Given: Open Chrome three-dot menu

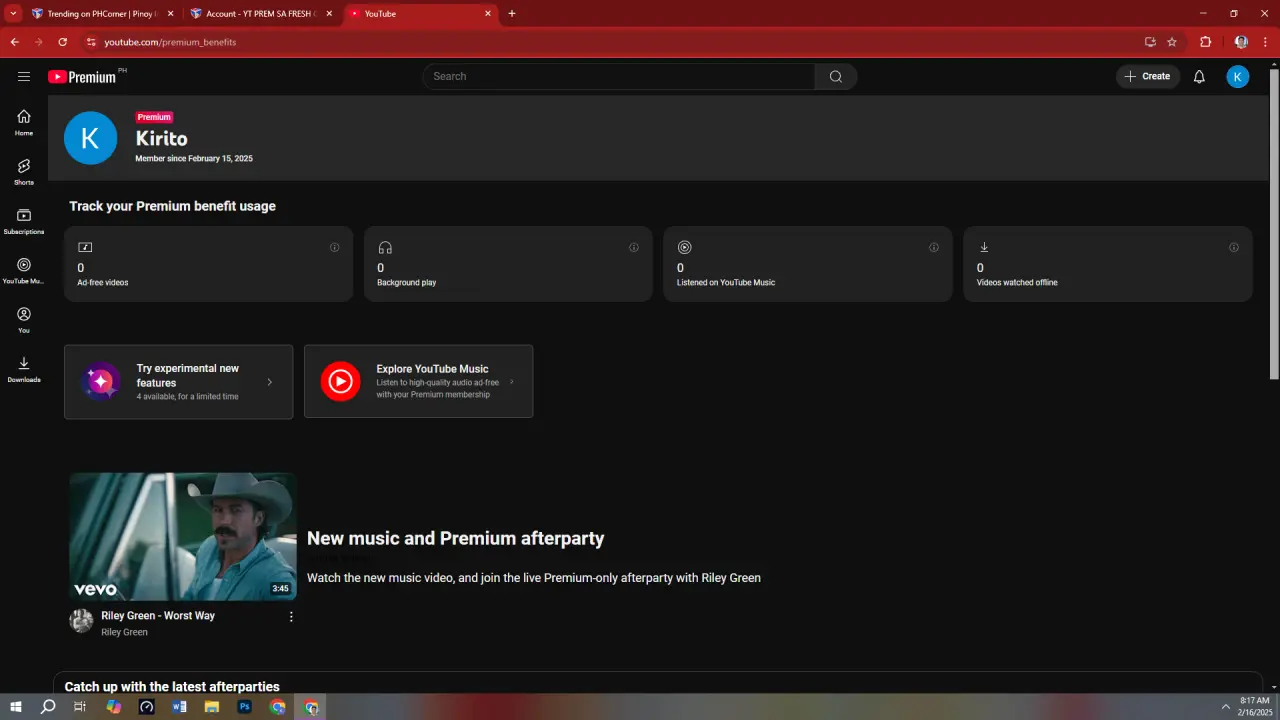Looking at the screenshot, I should tap(1265, 42).
